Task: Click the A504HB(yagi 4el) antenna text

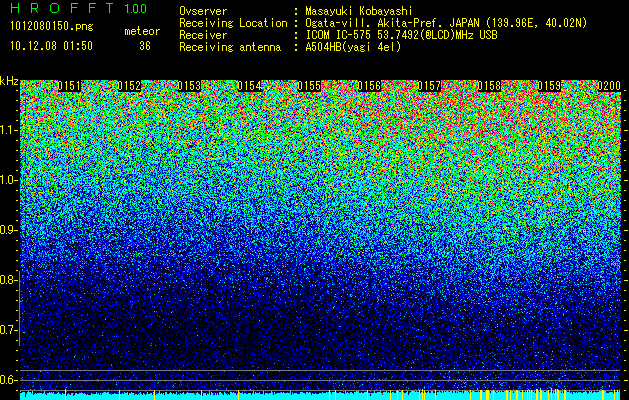Action: click(353, 47)
